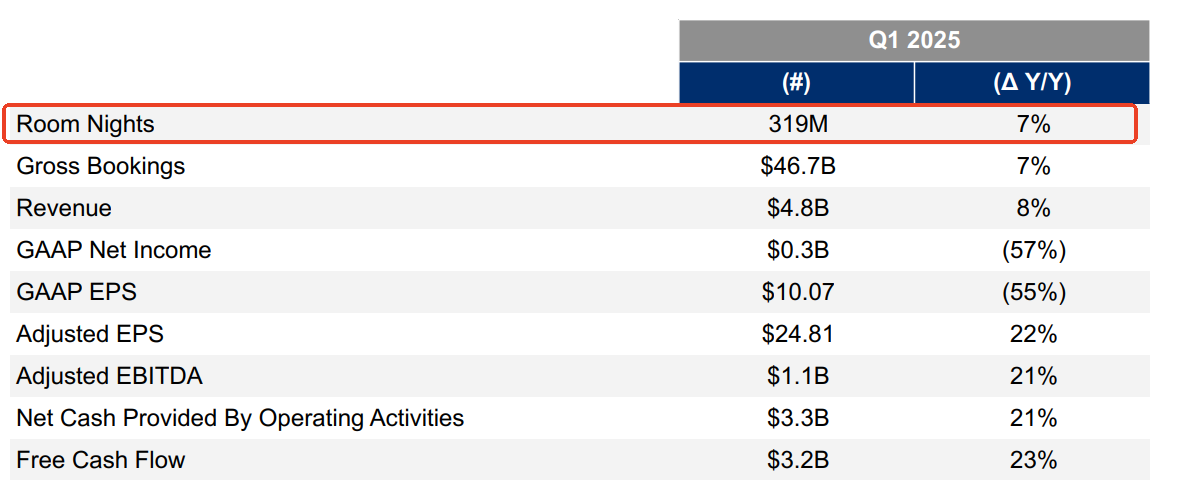The height and width of the screenshot is (480, 1183).
Task: Select the (57%) net income change
Action: point(1033,250)
